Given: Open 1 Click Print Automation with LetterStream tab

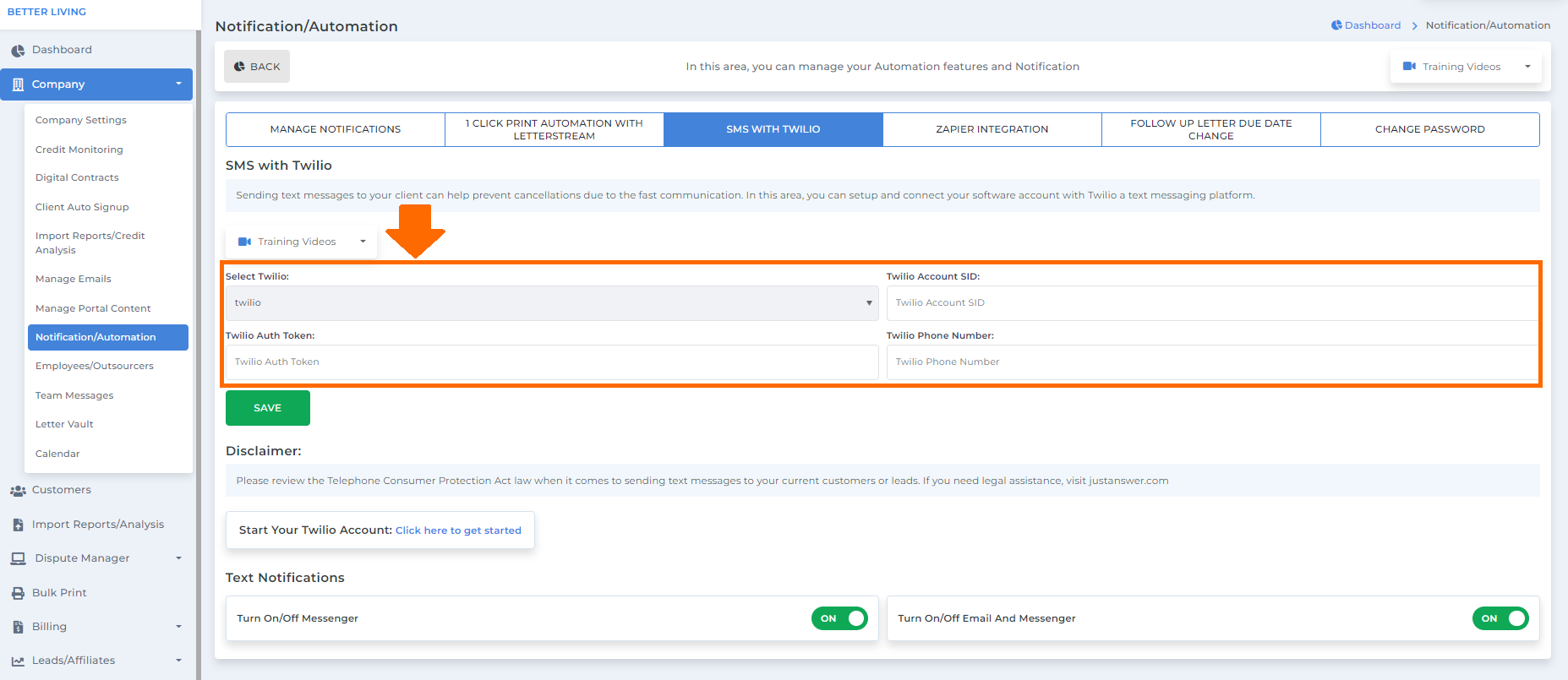Looking at the screenshot, I should pos(555,129).
